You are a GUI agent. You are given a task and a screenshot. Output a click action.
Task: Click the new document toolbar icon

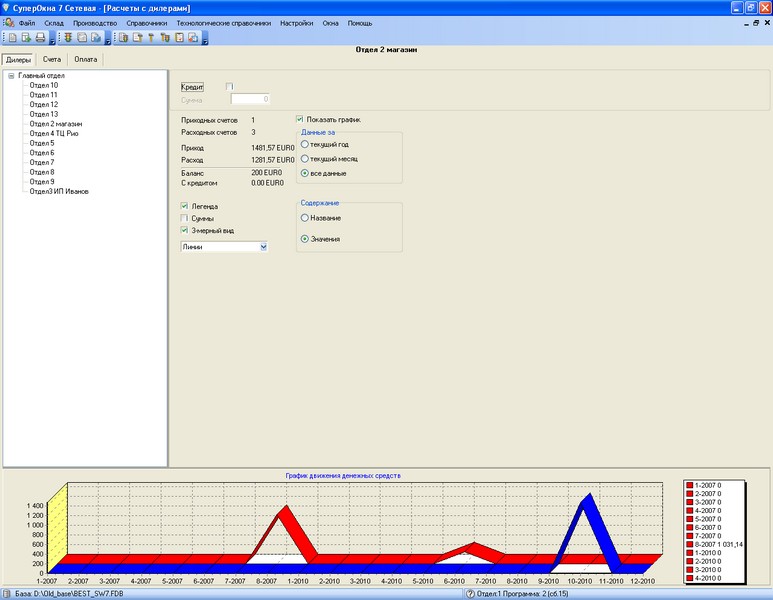click(x=13, y=37)
